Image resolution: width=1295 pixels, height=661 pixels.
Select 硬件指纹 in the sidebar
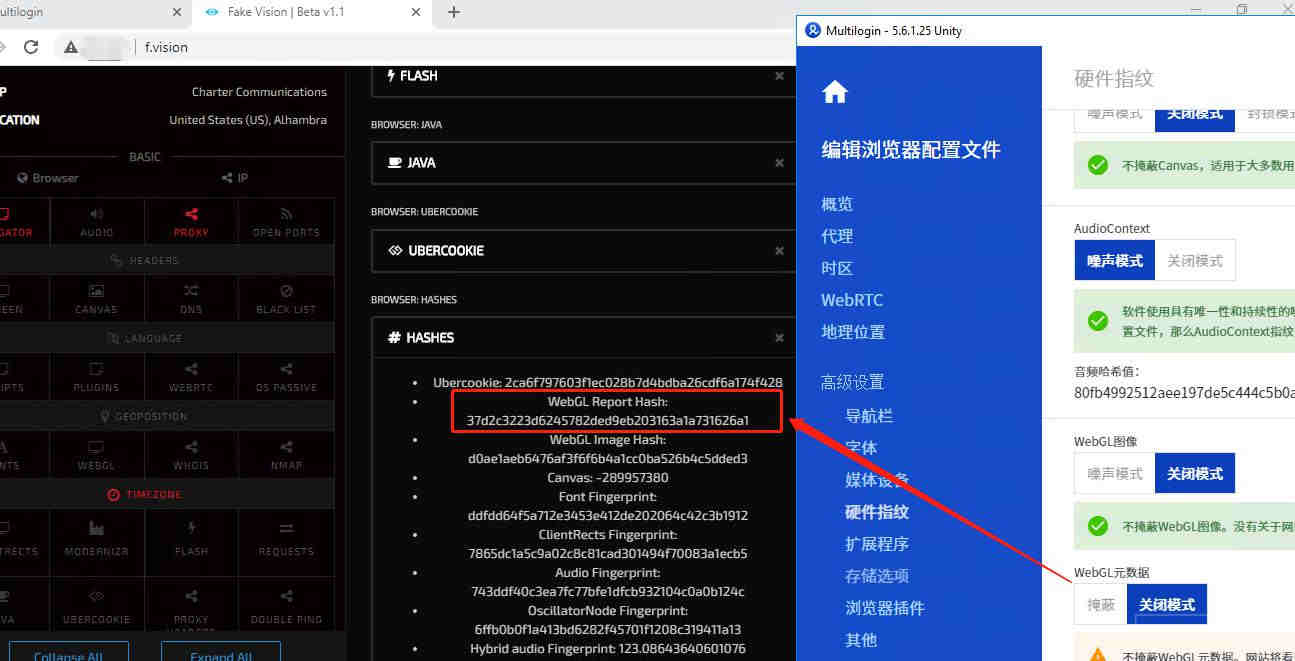coord(877,511)
